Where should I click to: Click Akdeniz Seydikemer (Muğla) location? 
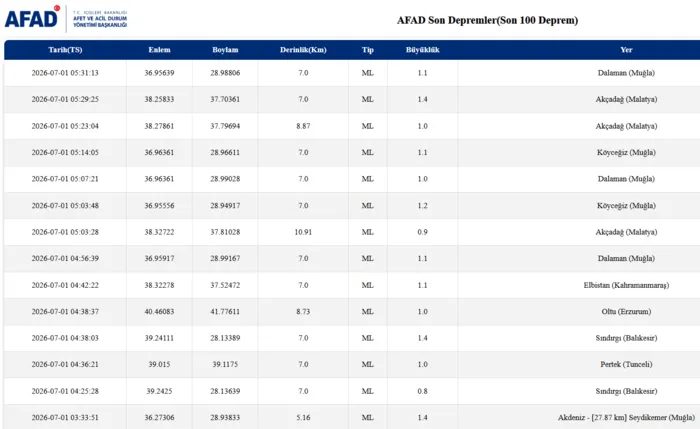tap(626, 417)
